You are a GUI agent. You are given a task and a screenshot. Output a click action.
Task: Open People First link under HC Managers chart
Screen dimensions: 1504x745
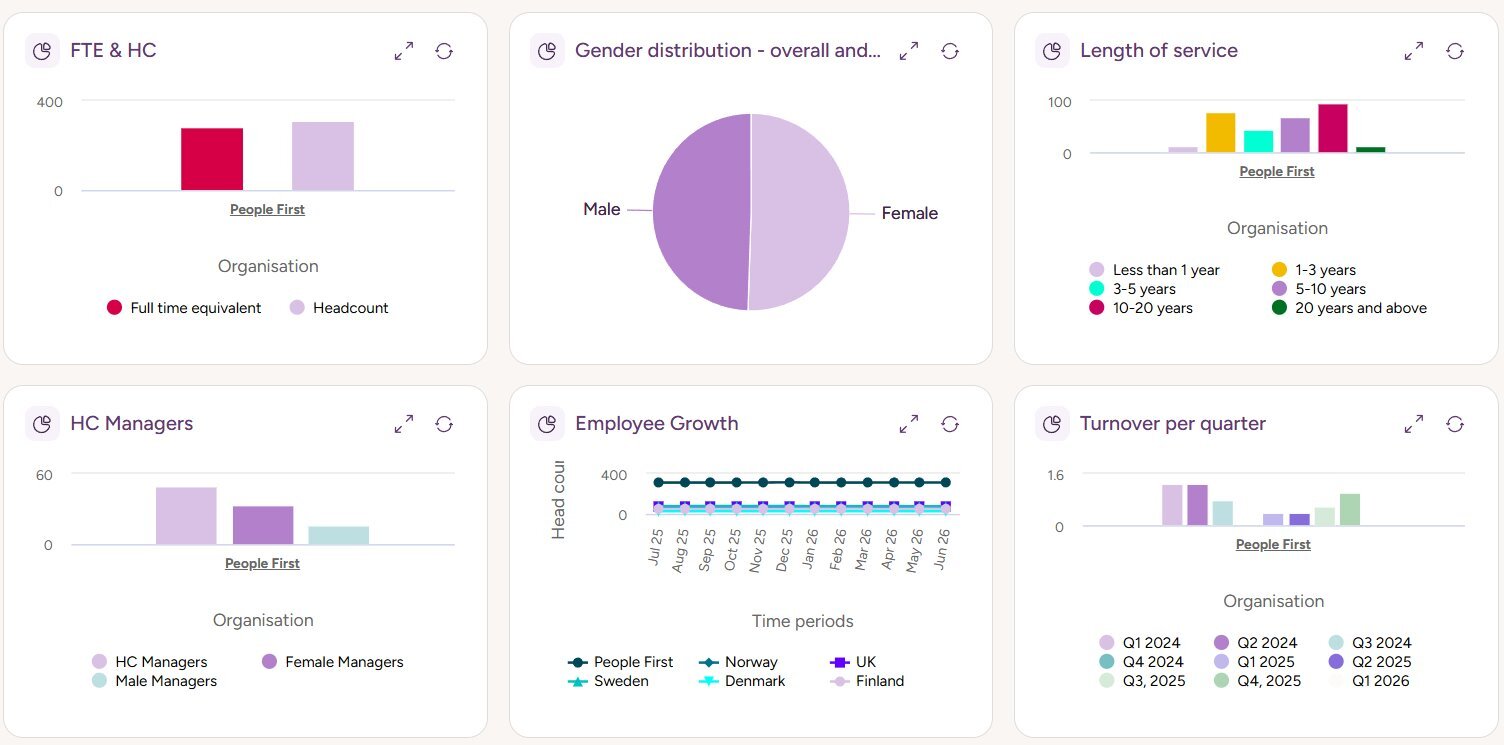point(262,564)
